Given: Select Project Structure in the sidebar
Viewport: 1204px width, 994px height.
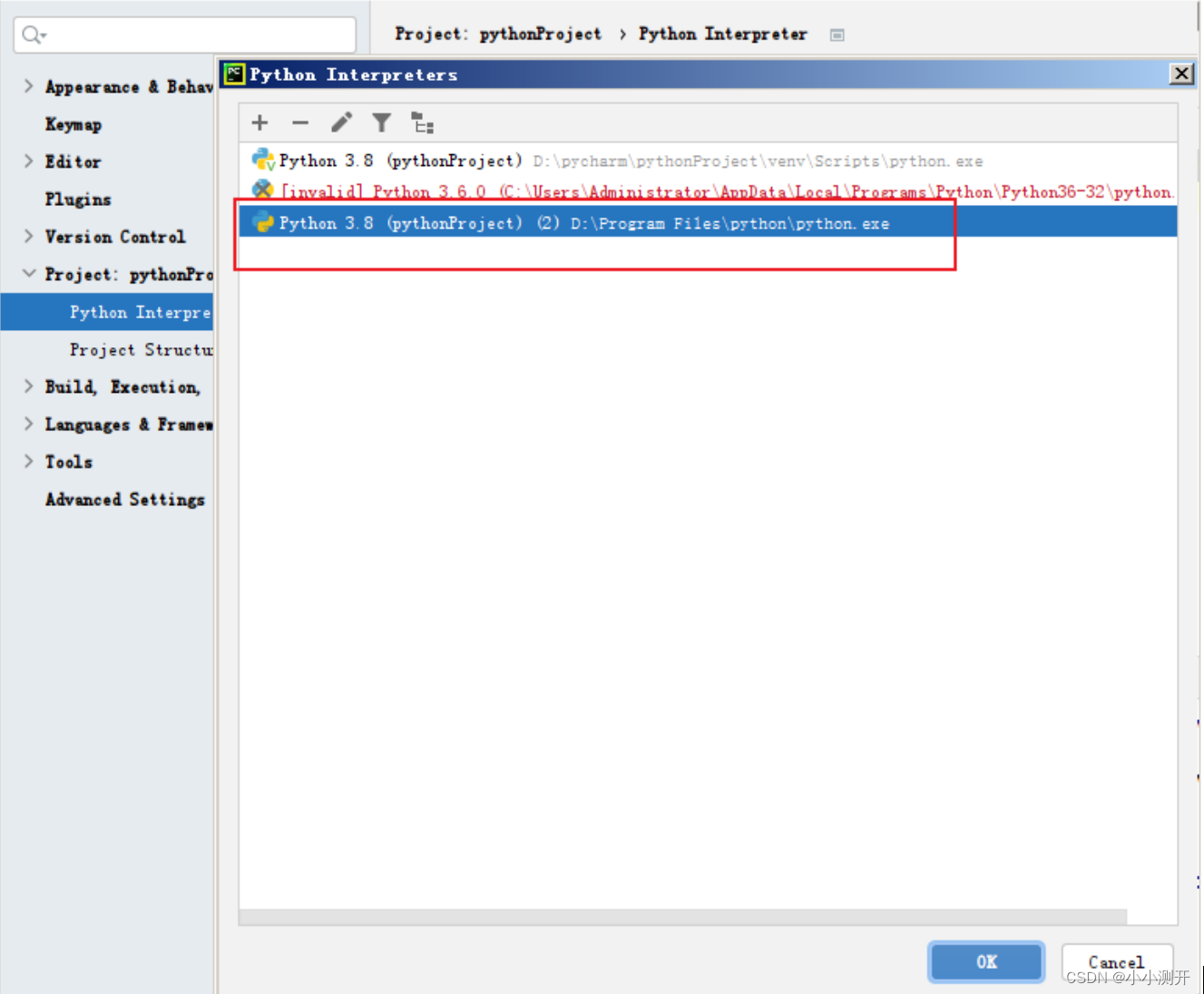Looking at the screenshot, I should 142,349.
